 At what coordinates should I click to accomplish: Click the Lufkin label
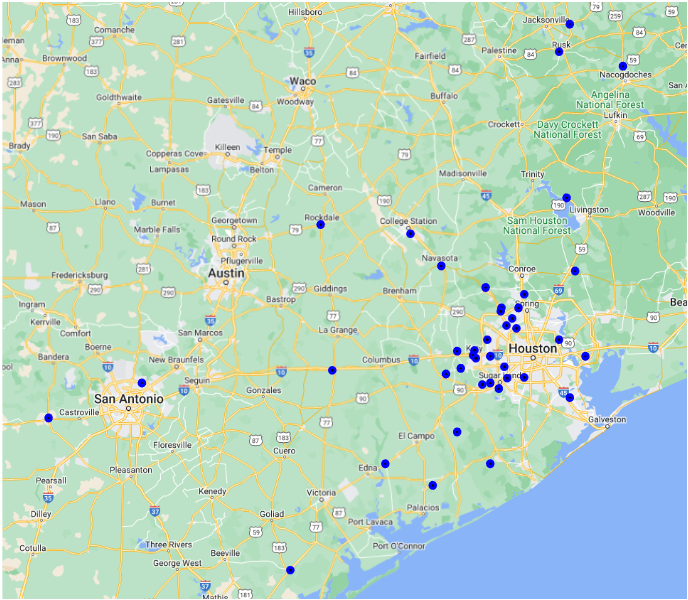(x=615, y=115)
